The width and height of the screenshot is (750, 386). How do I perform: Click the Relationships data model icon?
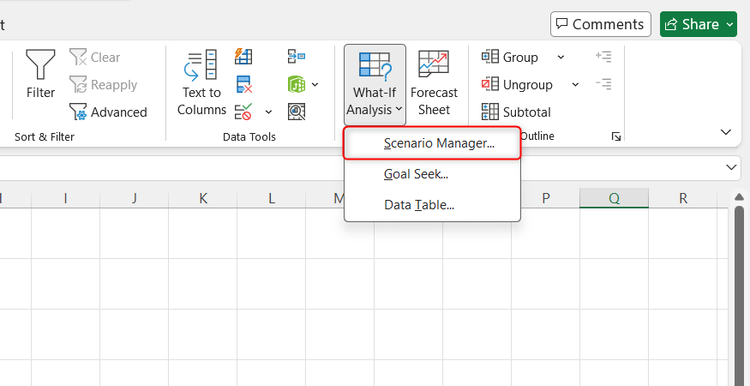click(x=297, y=85)
